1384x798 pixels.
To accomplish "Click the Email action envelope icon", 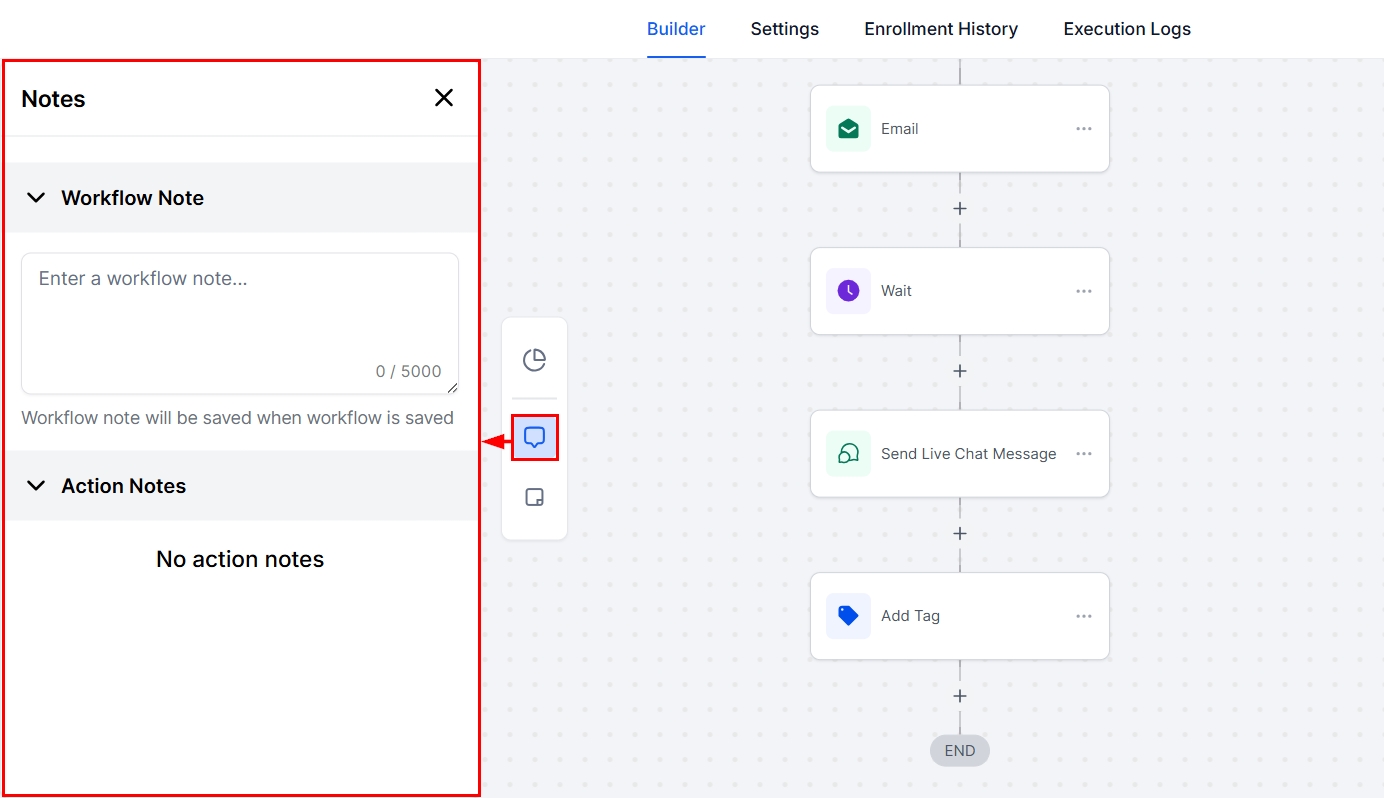I will pos(848,129).
